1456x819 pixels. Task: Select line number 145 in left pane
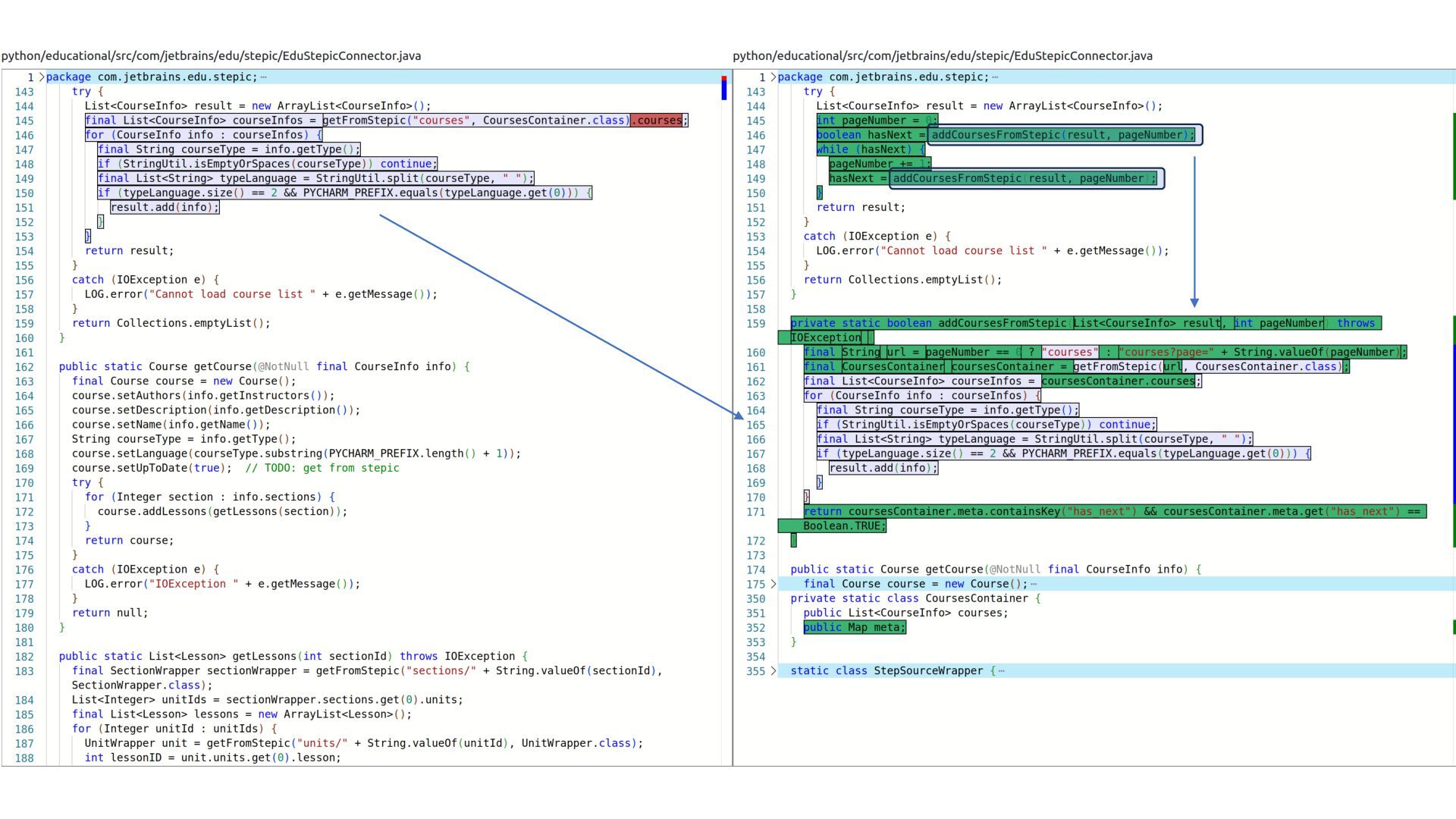point(24,121)
